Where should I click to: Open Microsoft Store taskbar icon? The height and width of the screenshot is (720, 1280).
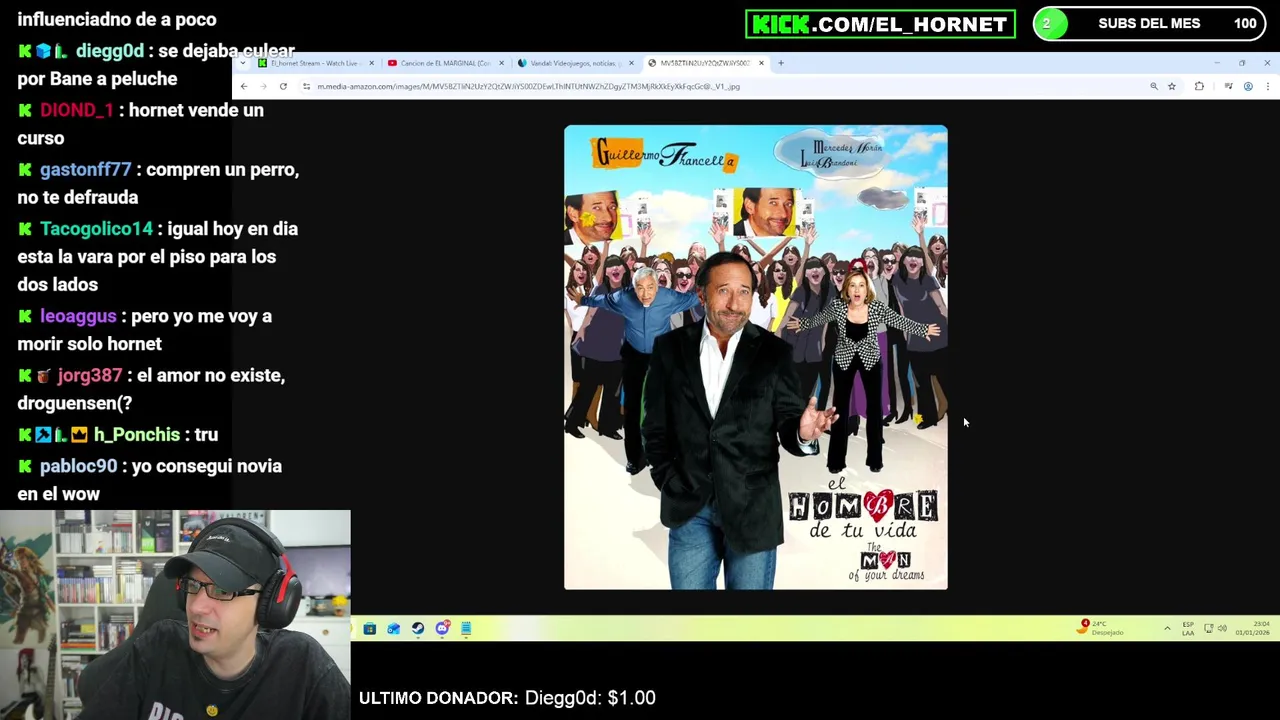coord(370,628)
